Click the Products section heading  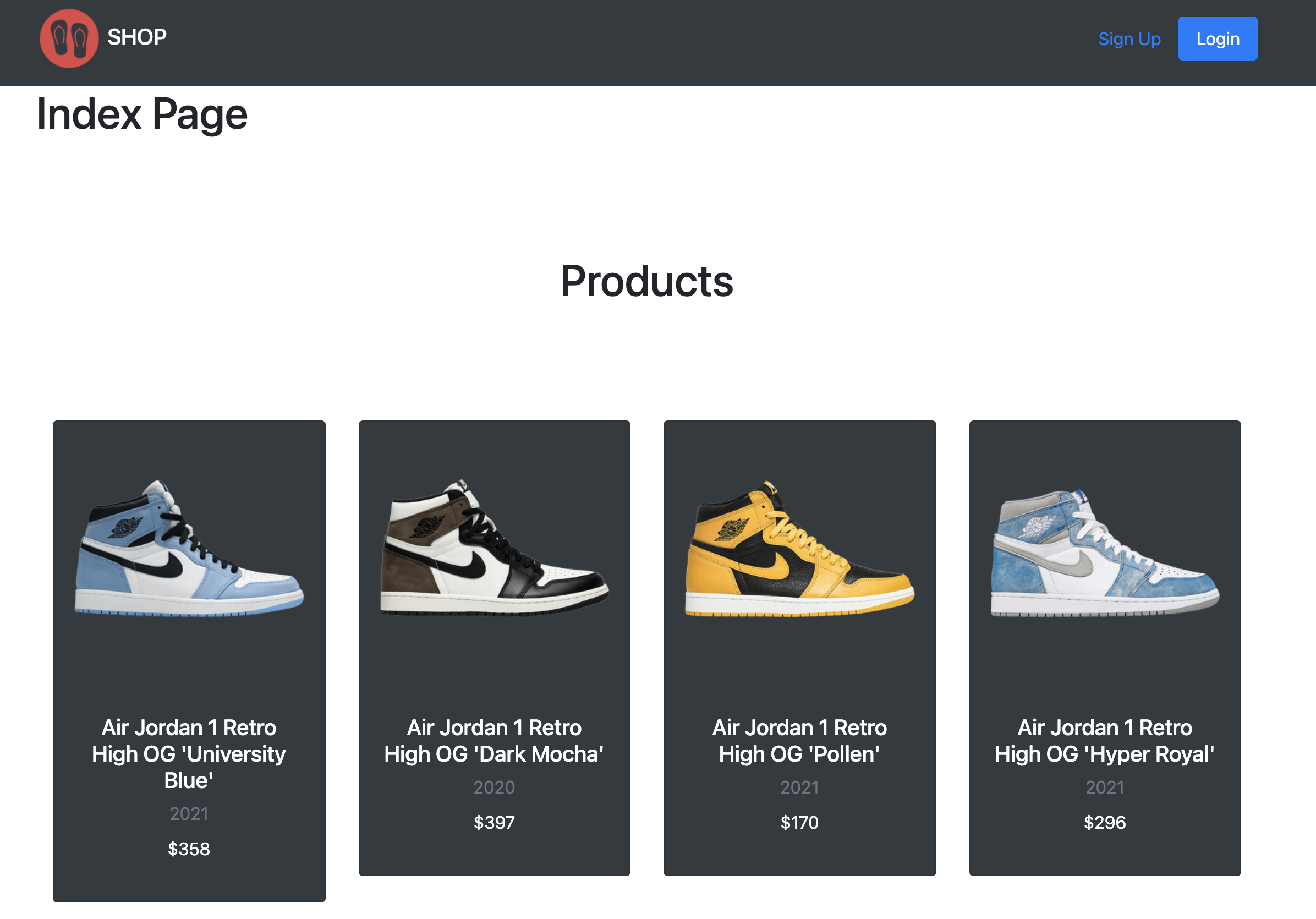pos(646,281)
